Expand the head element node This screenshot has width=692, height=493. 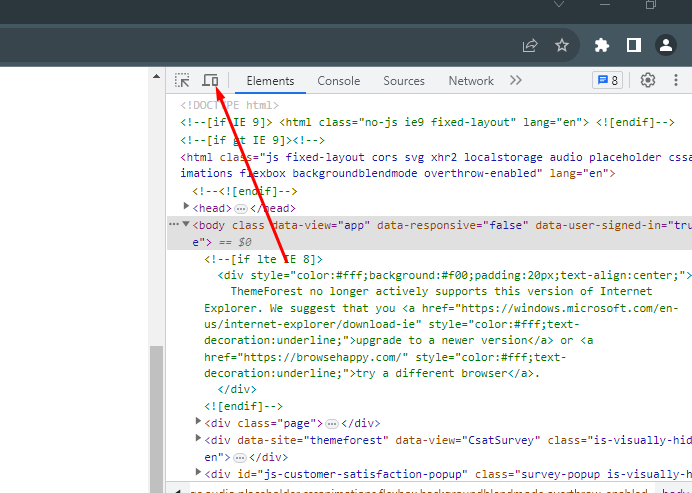186,206
